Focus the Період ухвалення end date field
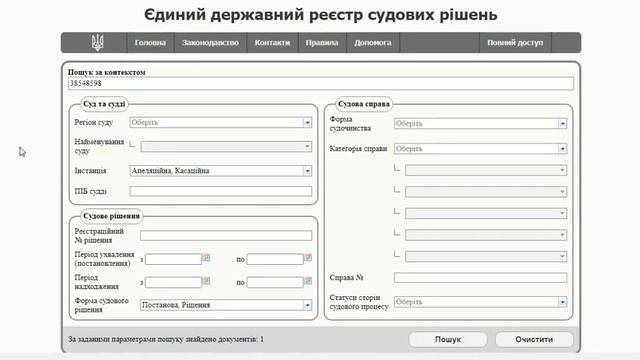The image size is (640, 360). point(275,259)
